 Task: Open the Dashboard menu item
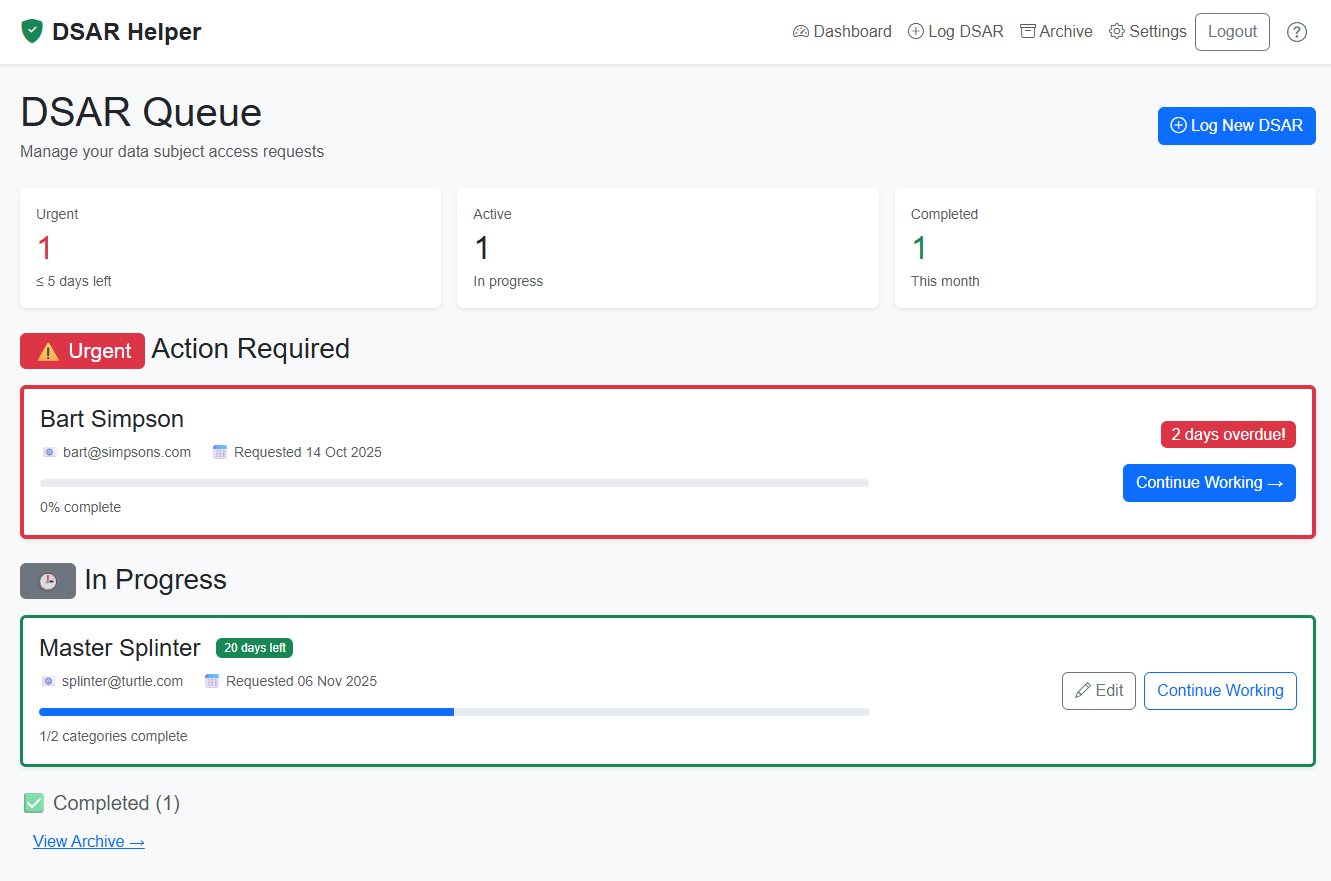[x=841, y=31]
